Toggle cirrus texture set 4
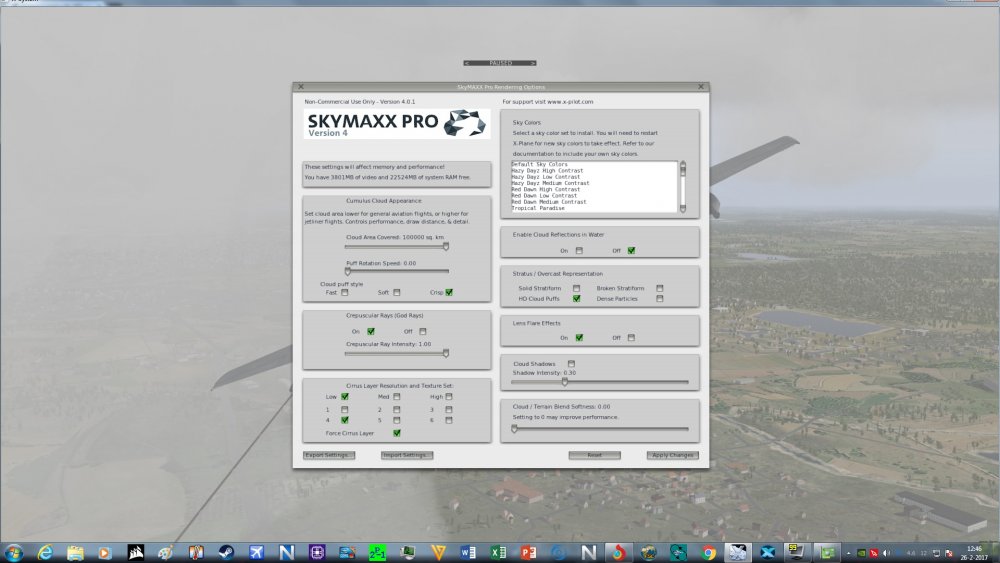Viewport: 1000px width, 563px height. [x=344, y=420]
